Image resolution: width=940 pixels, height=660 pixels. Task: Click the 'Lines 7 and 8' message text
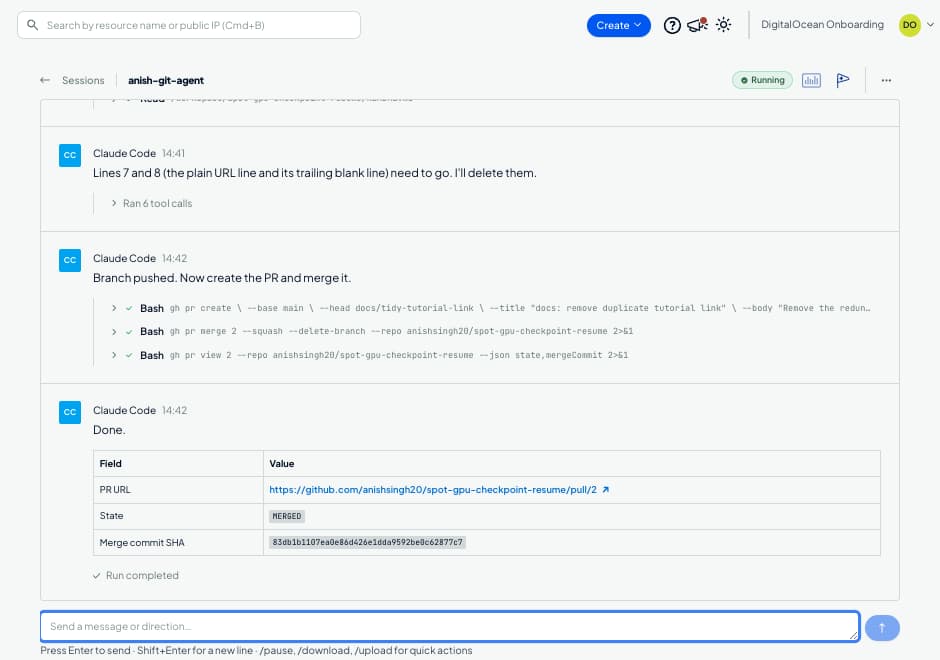[315, 173]
